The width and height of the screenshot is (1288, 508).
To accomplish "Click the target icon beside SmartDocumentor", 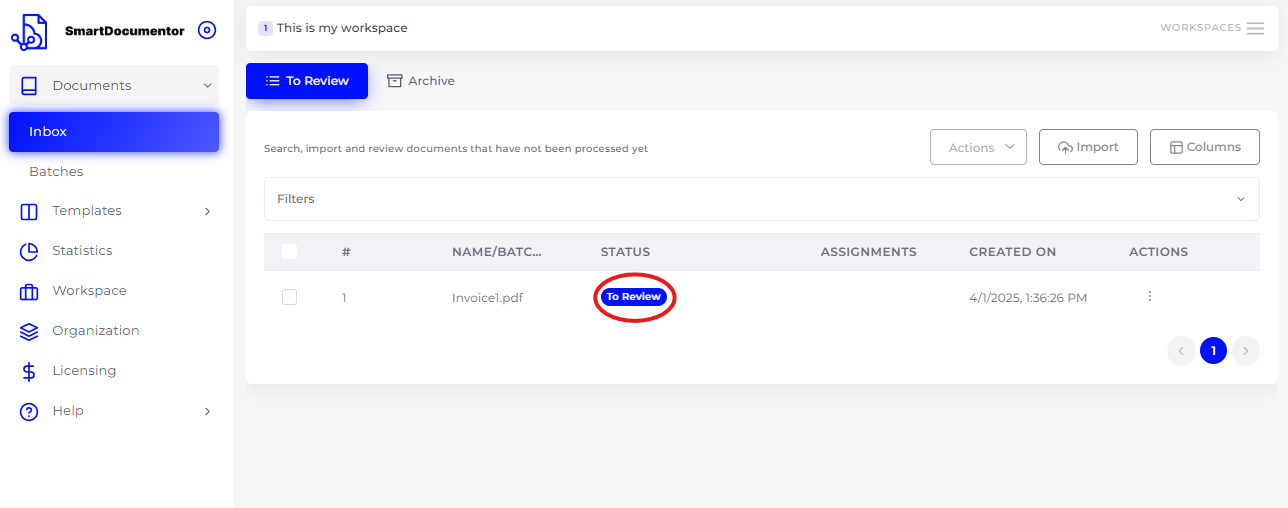I will coord(207,30).
